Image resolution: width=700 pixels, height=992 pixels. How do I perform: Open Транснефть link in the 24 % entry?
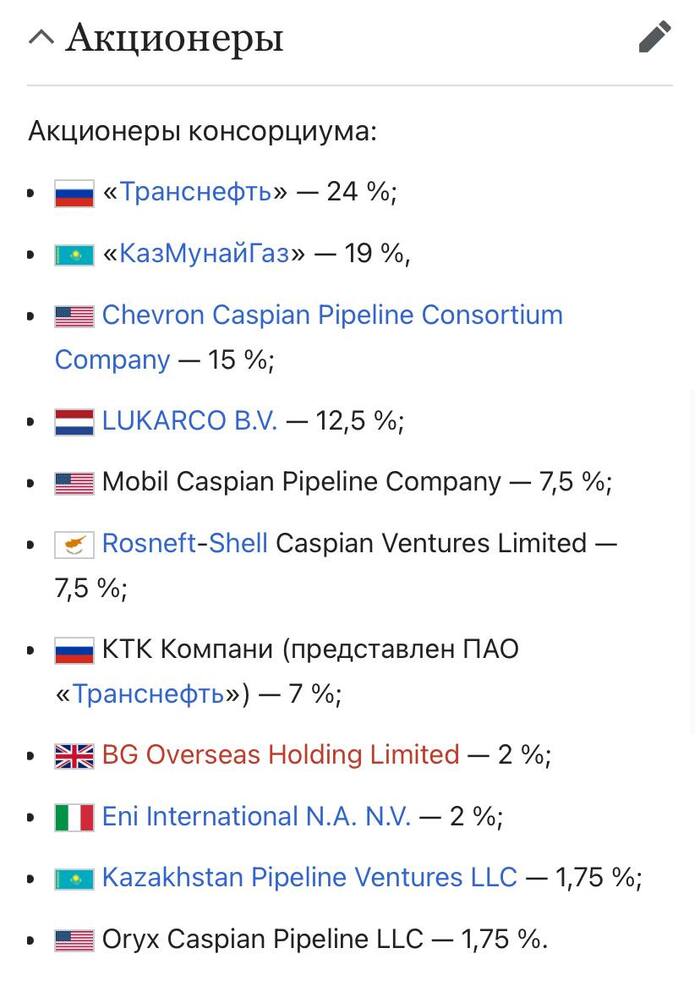(195, 192)
